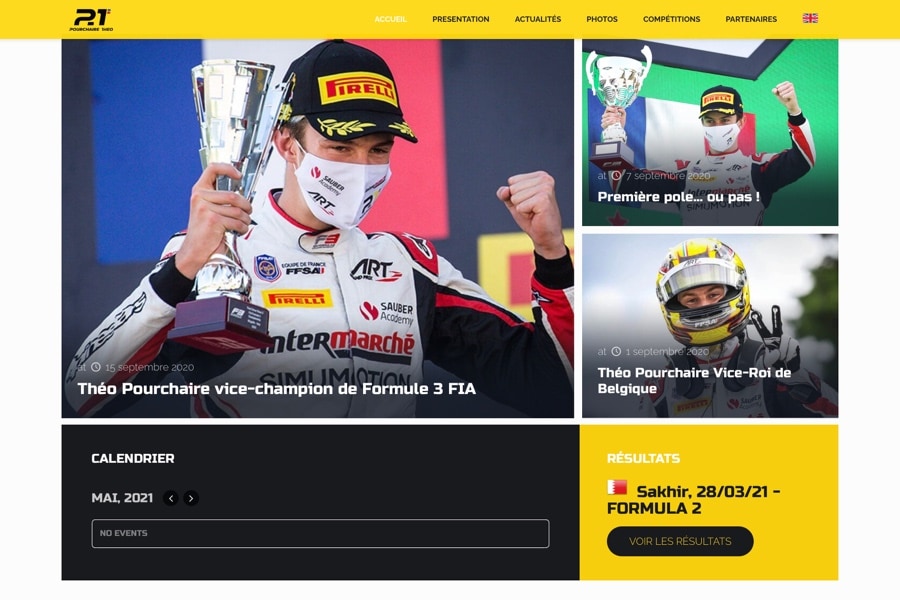This screenshot has height=600, width=900.
Task: Open article Théo Pourchaire Vice-Roi de Belgique
Action: [695, 380]
